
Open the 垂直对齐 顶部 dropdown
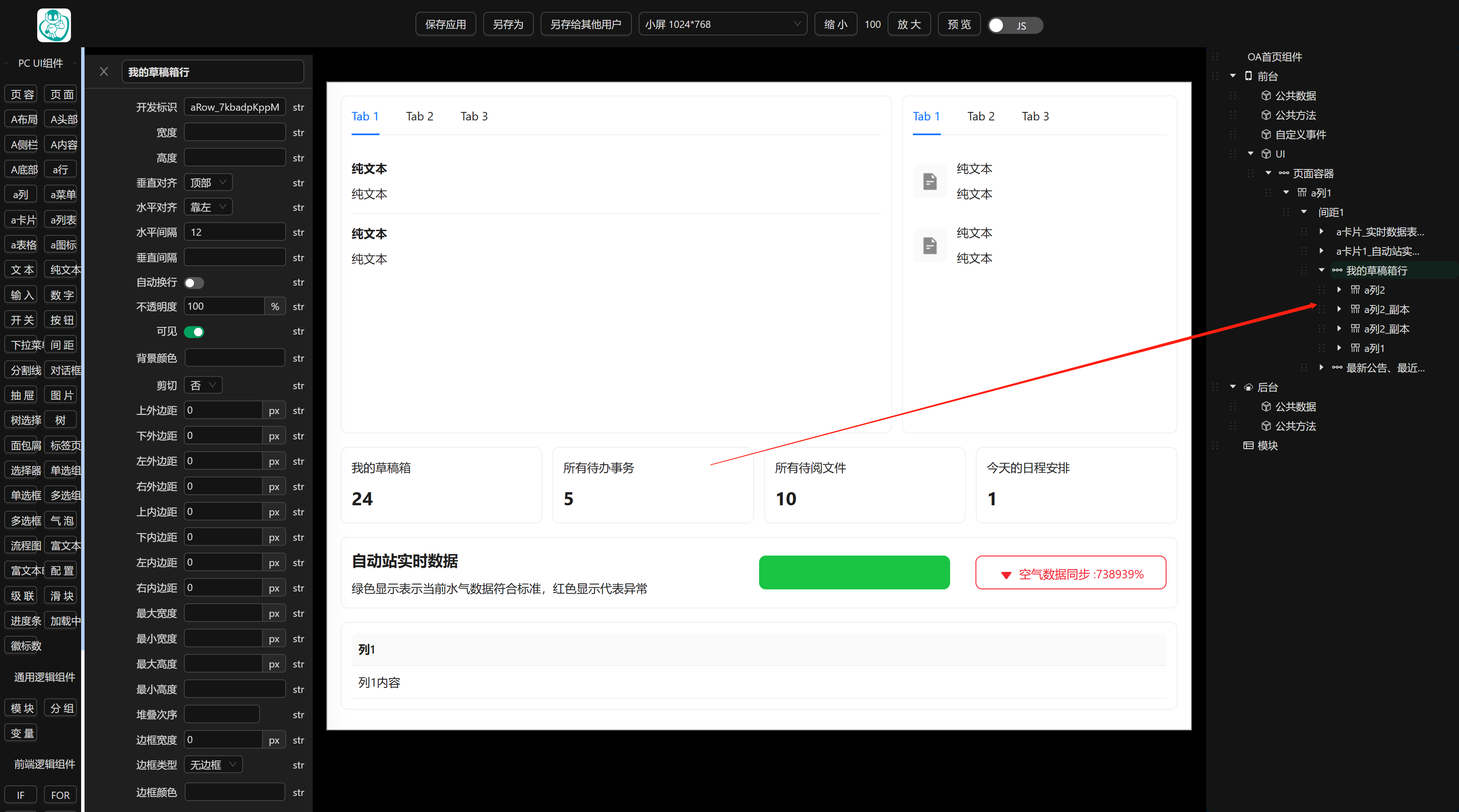208,183
